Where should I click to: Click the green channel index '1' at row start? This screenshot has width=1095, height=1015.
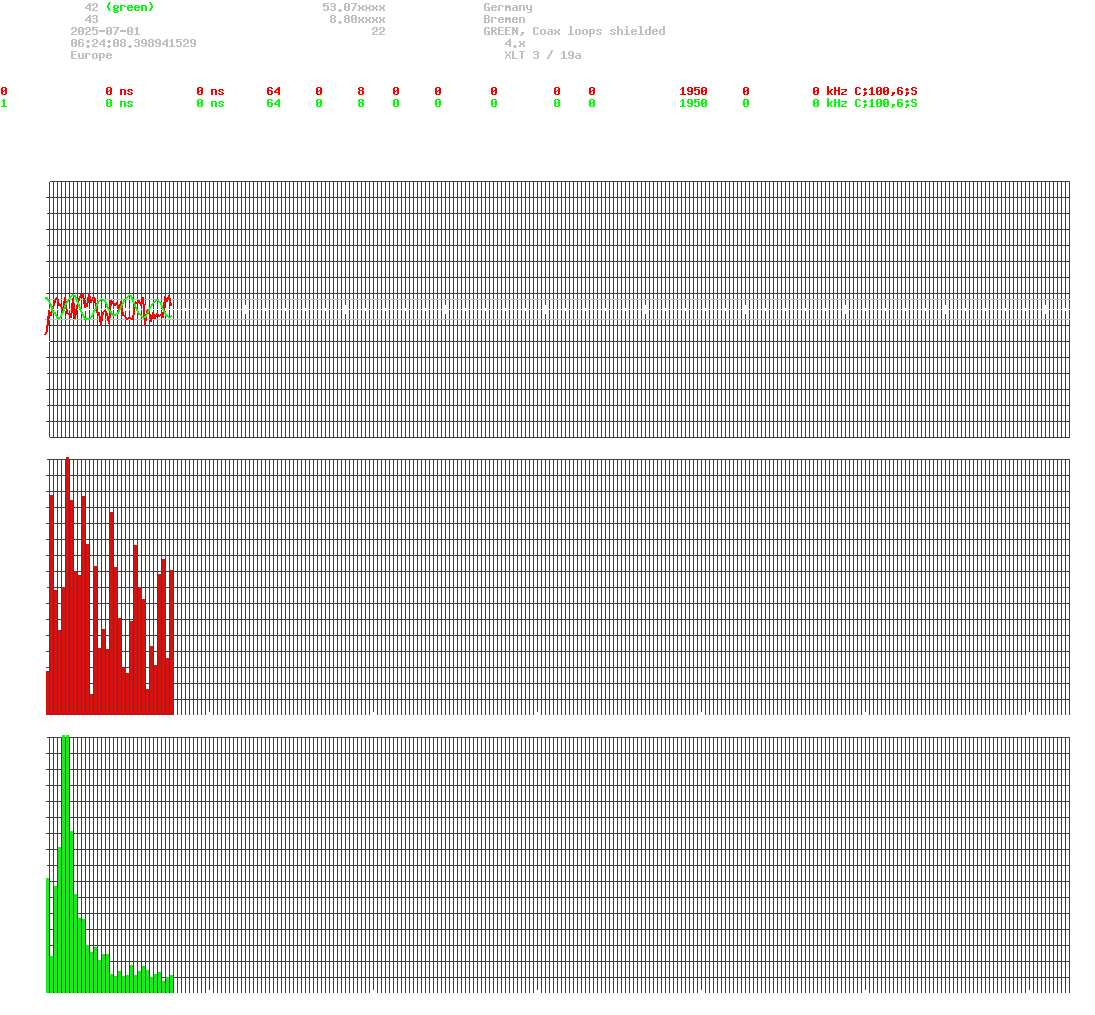[x=4, y=103]
